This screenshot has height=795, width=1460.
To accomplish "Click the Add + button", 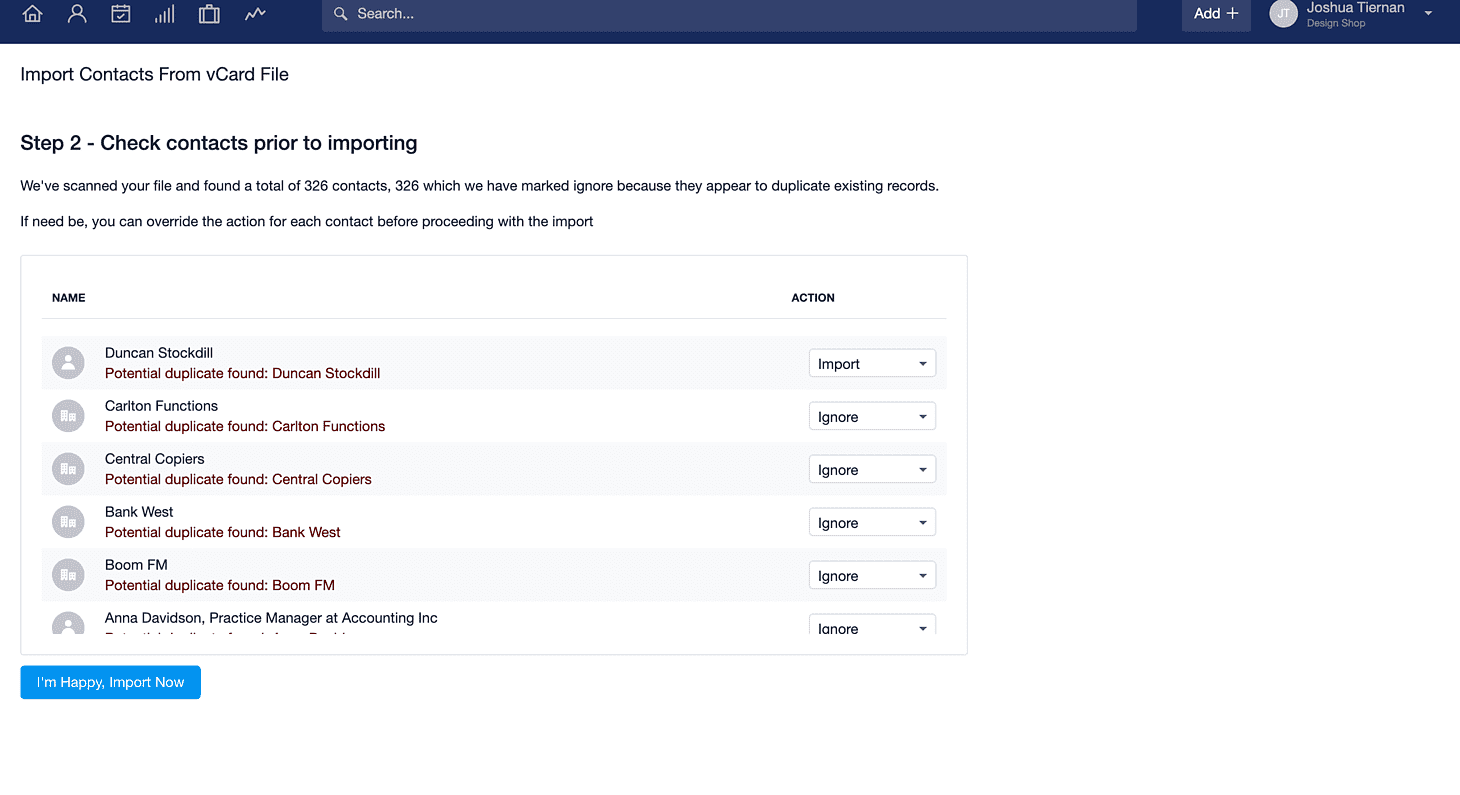I will coord(1216,14).
